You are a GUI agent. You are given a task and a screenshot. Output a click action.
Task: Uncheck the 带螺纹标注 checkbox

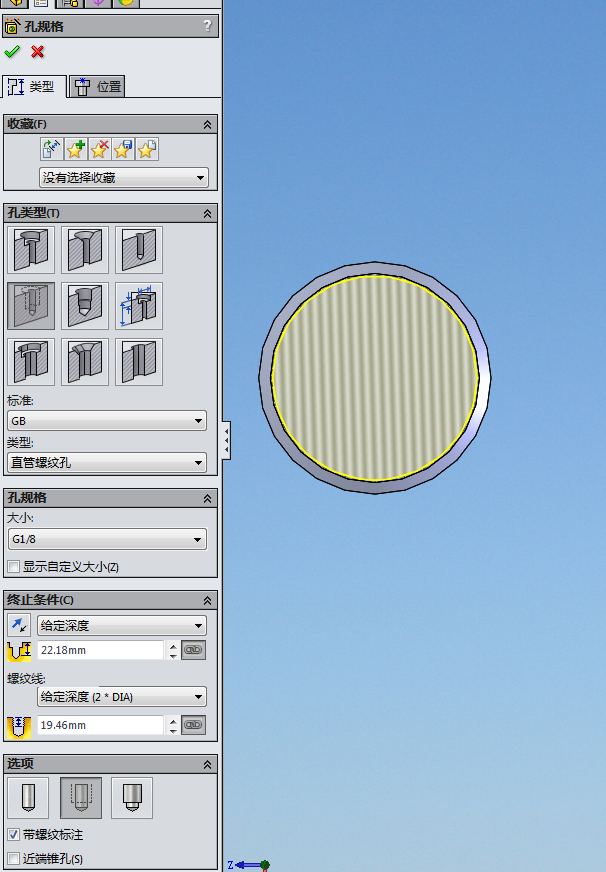pyautogui.click(x=14, y=834)
